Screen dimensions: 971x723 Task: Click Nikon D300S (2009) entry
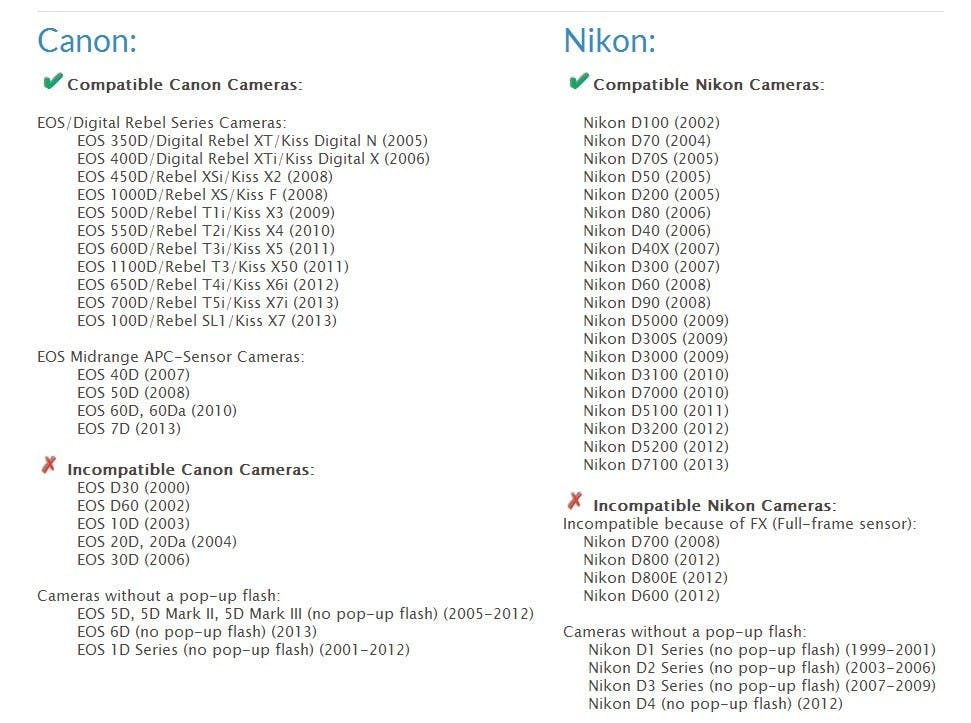coord(655,338)
